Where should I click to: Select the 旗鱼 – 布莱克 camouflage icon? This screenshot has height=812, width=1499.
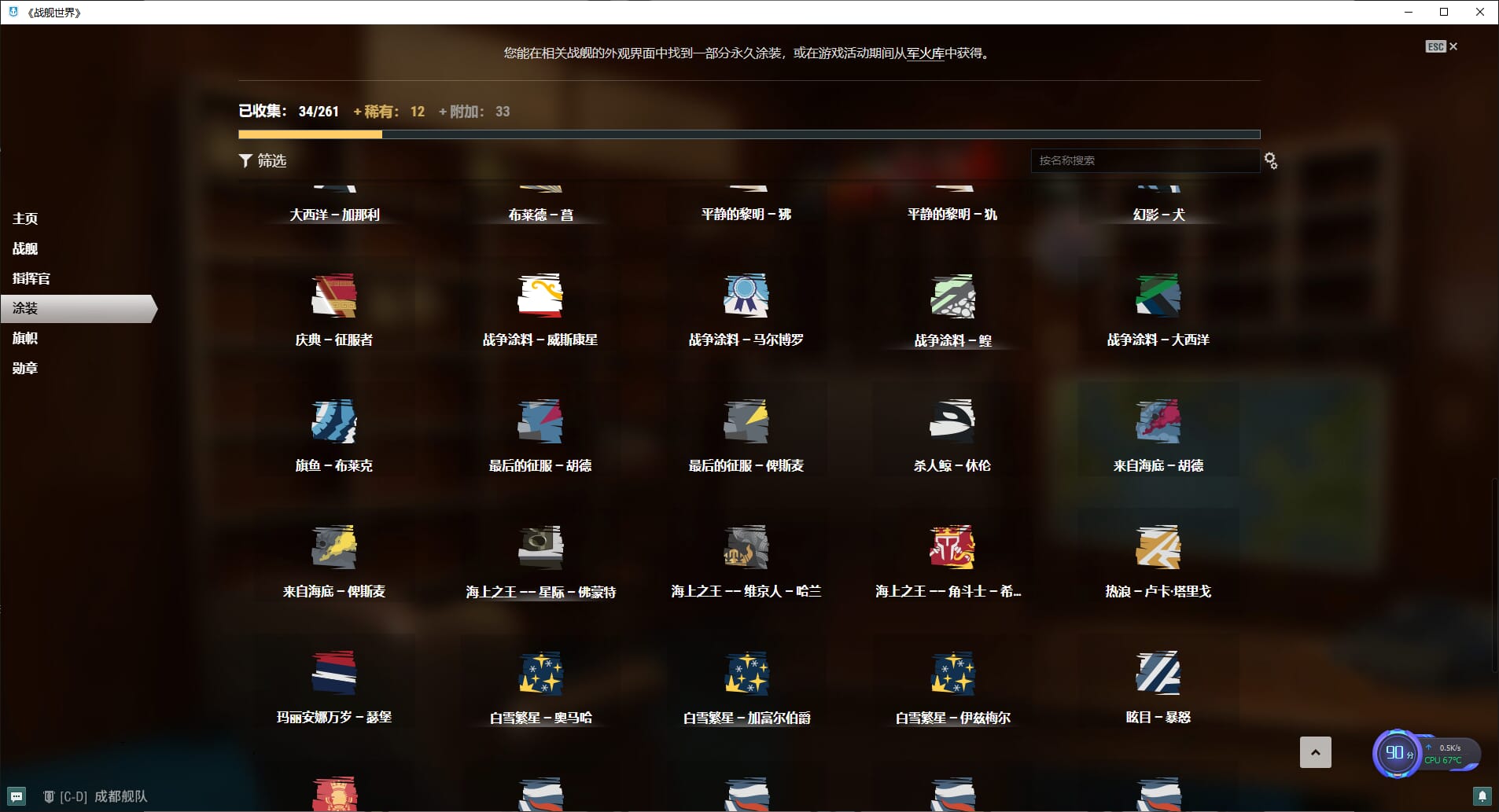tap(334, 422)
